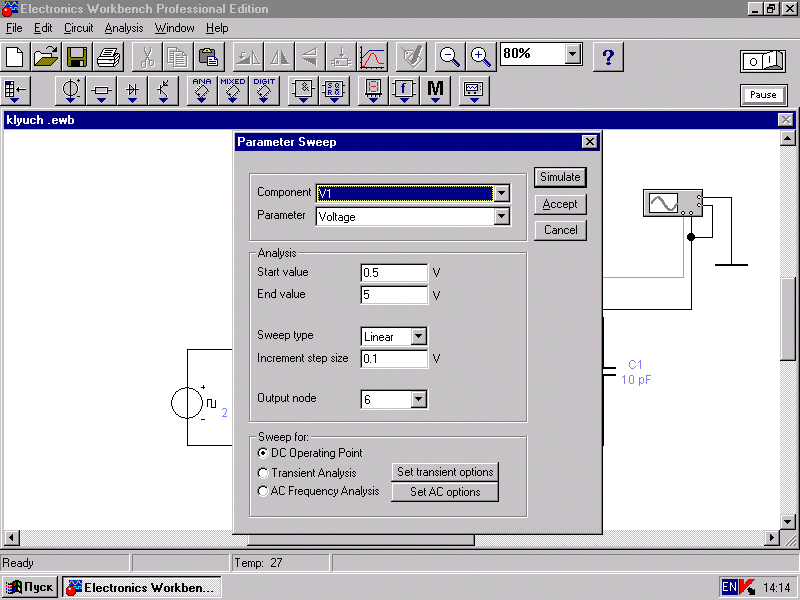The height and width of the screenshot is (600, 800).
Task: Create subcircuit icon in toolbar
Action: point(341,57)
